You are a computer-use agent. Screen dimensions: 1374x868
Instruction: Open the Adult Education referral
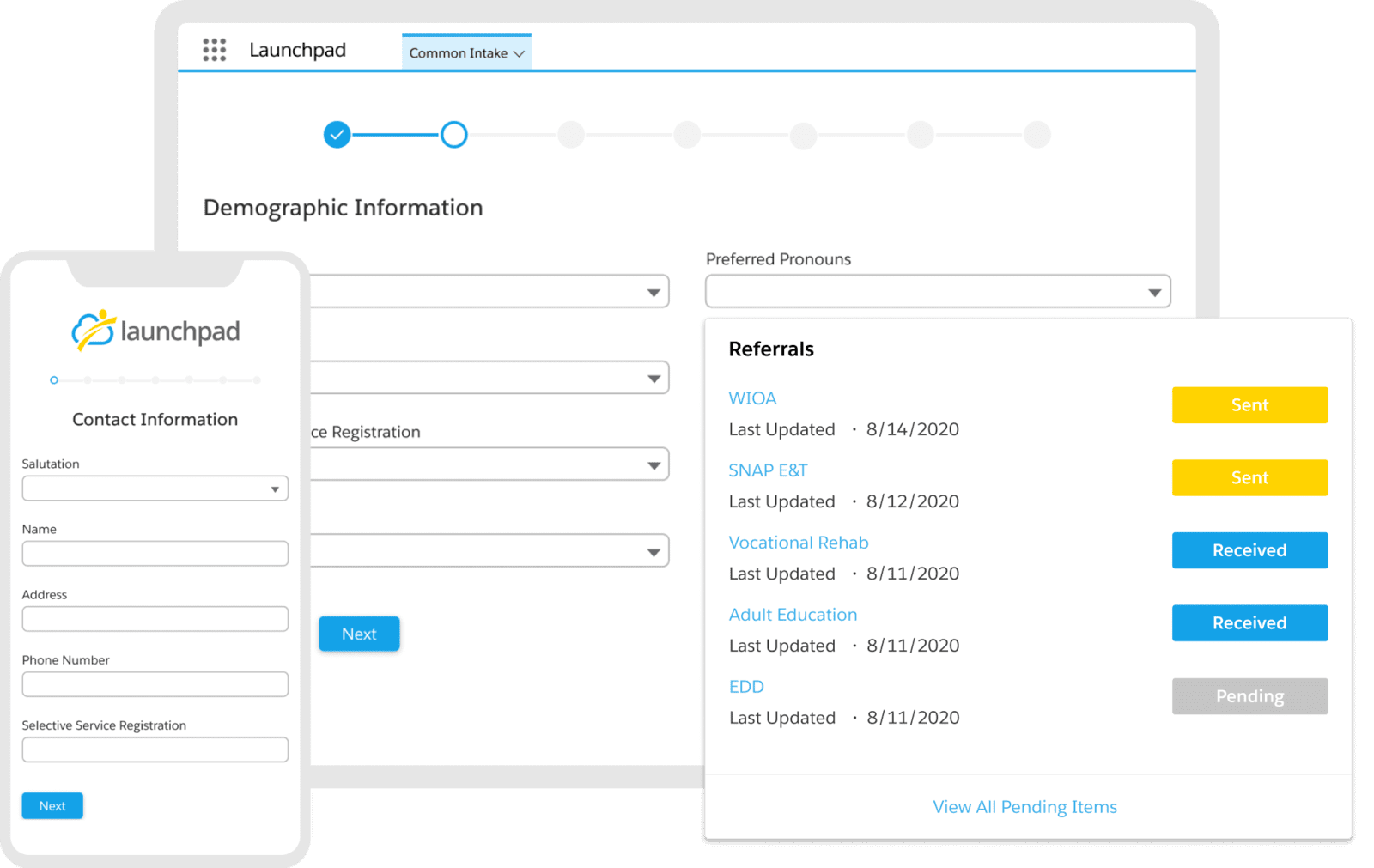[x=793, y=615]
